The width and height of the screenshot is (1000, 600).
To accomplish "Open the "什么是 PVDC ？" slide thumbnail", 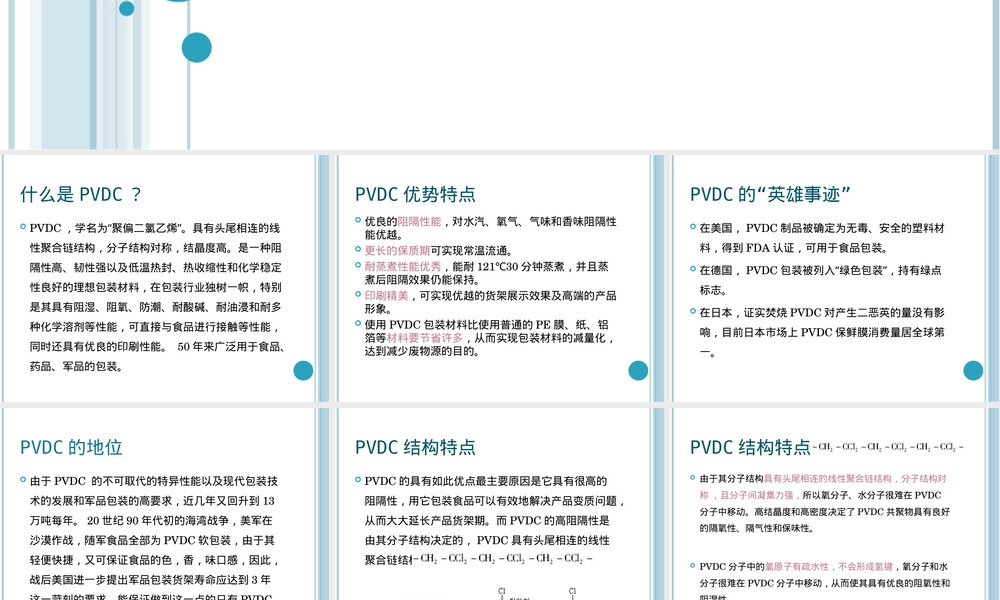I will point(165,279).
